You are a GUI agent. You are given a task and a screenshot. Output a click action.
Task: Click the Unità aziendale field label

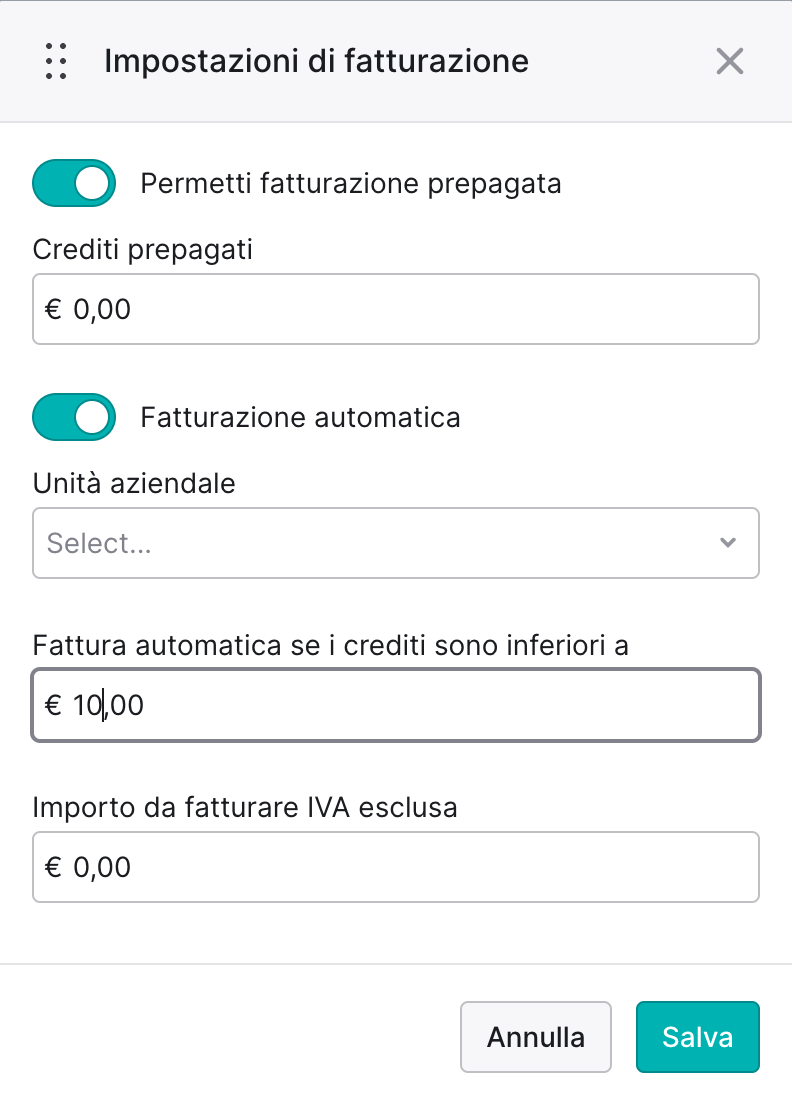tap(134, 484)
